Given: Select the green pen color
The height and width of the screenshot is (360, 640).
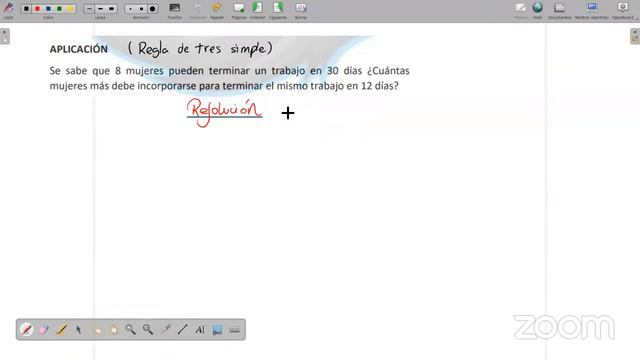Looking at the screenshot, I should click(x=59, y=9).
